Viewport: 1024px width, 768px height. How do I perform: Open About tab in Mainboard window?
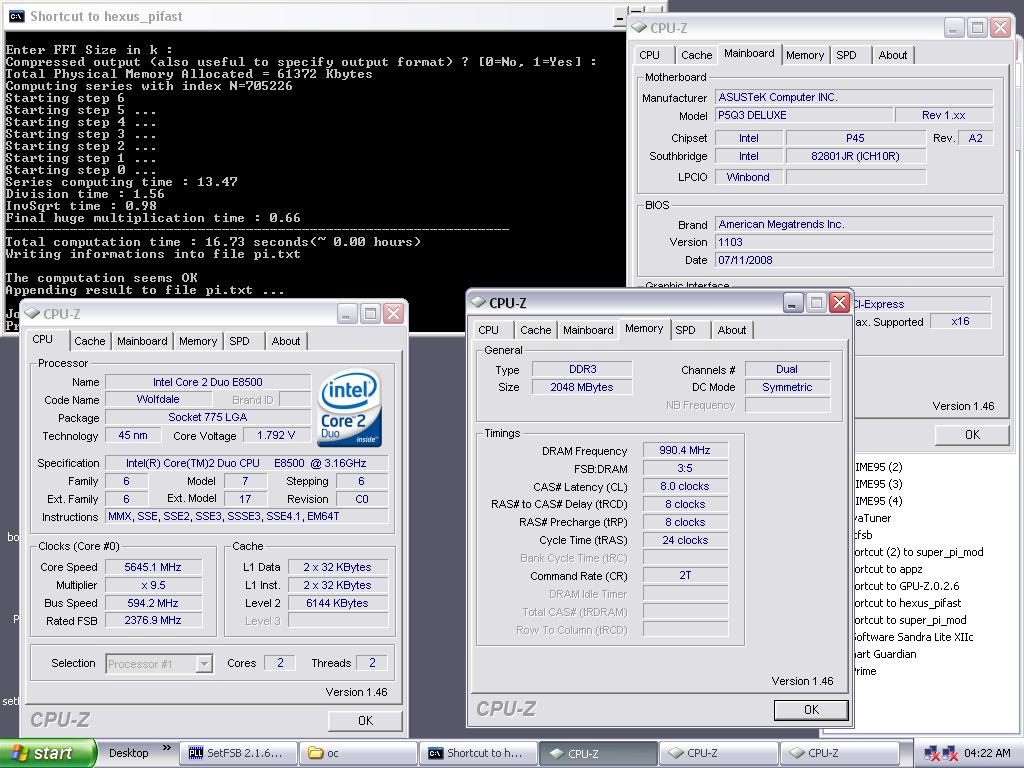[x=892, y=55]
